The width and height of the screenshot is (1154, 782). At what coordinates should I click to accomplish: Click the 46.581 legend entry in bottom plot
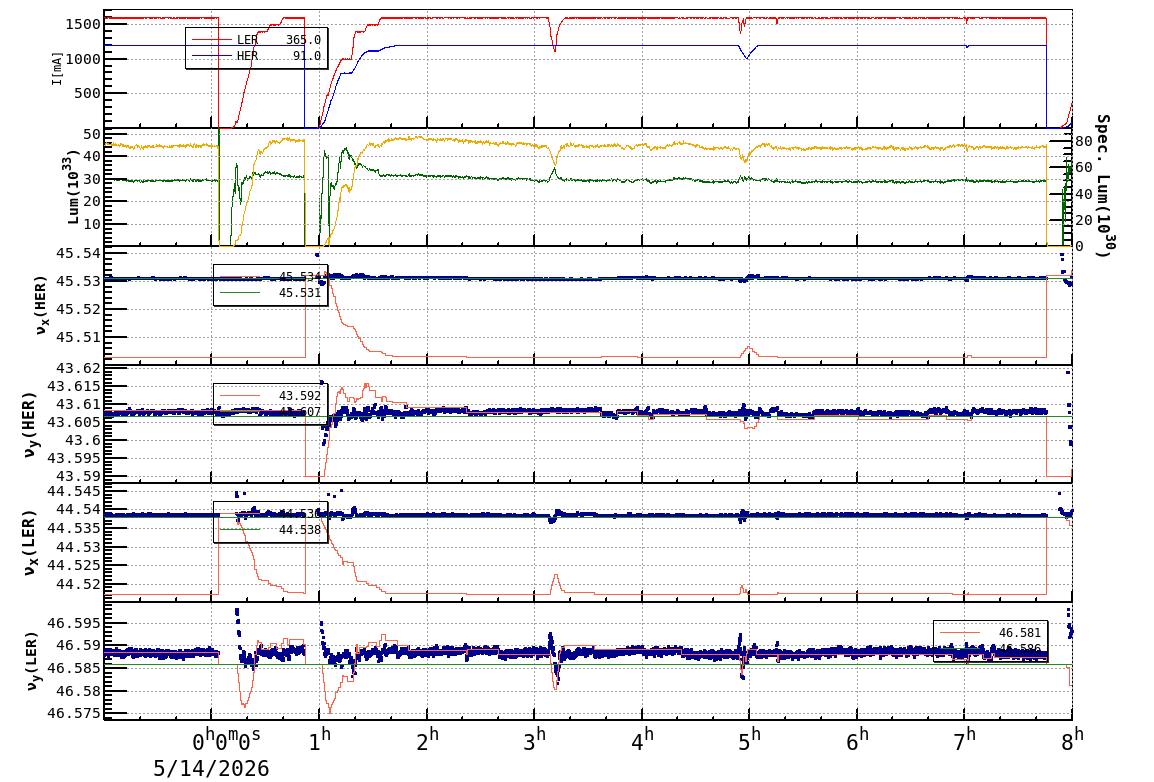pos(991,633)
